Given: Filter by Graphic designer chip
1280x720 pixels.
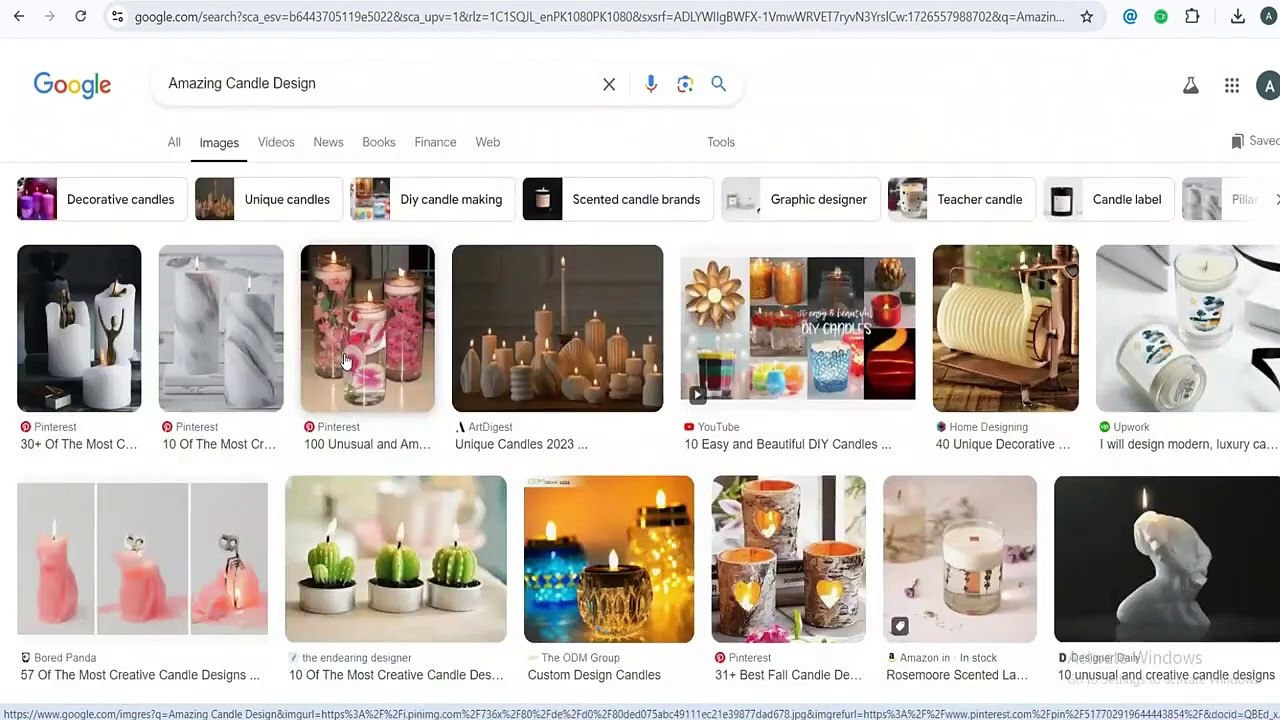Looking at the screenshot, I should [799, 199].
